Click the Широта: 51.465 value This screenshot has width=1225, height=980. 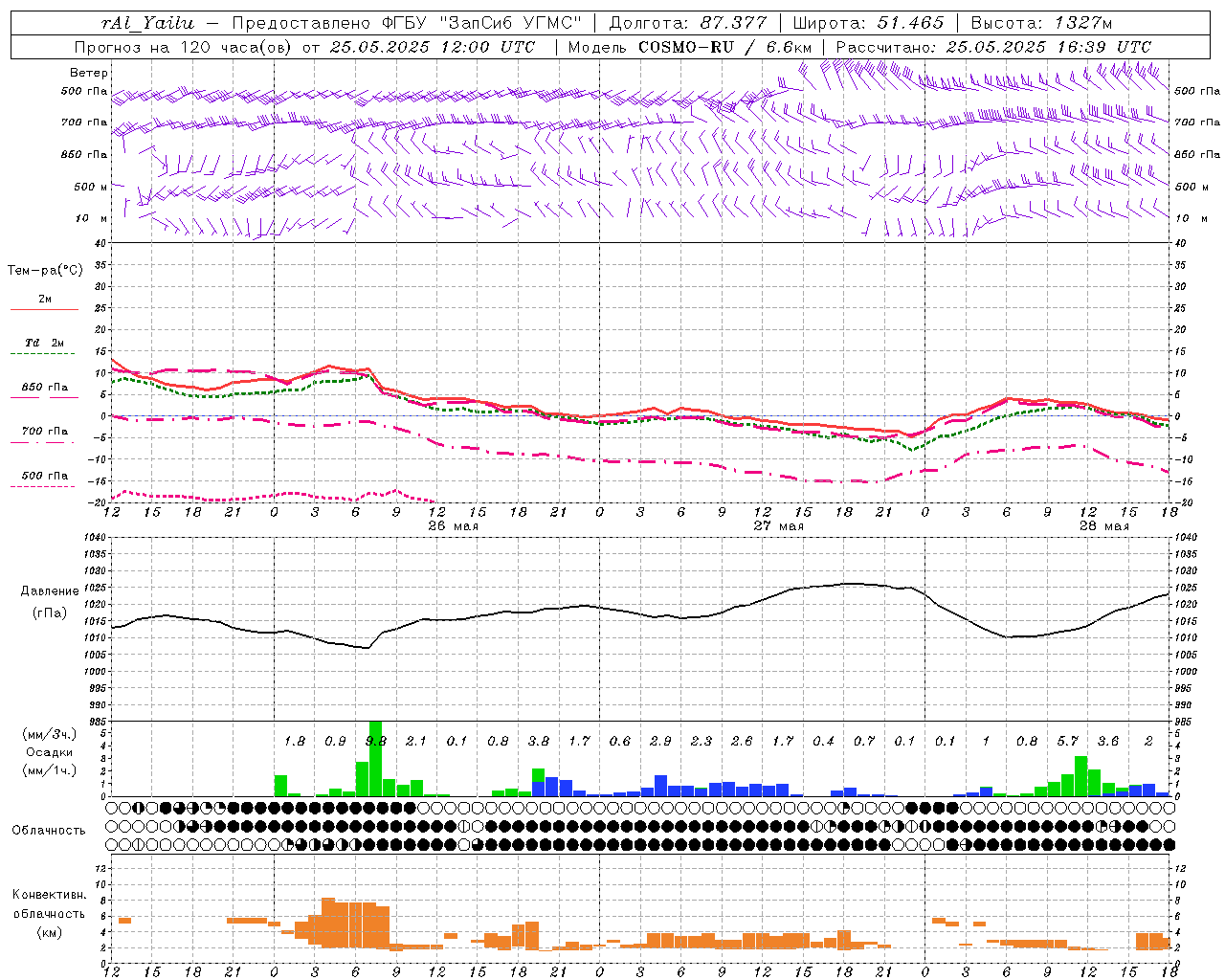tap(868, 23)
